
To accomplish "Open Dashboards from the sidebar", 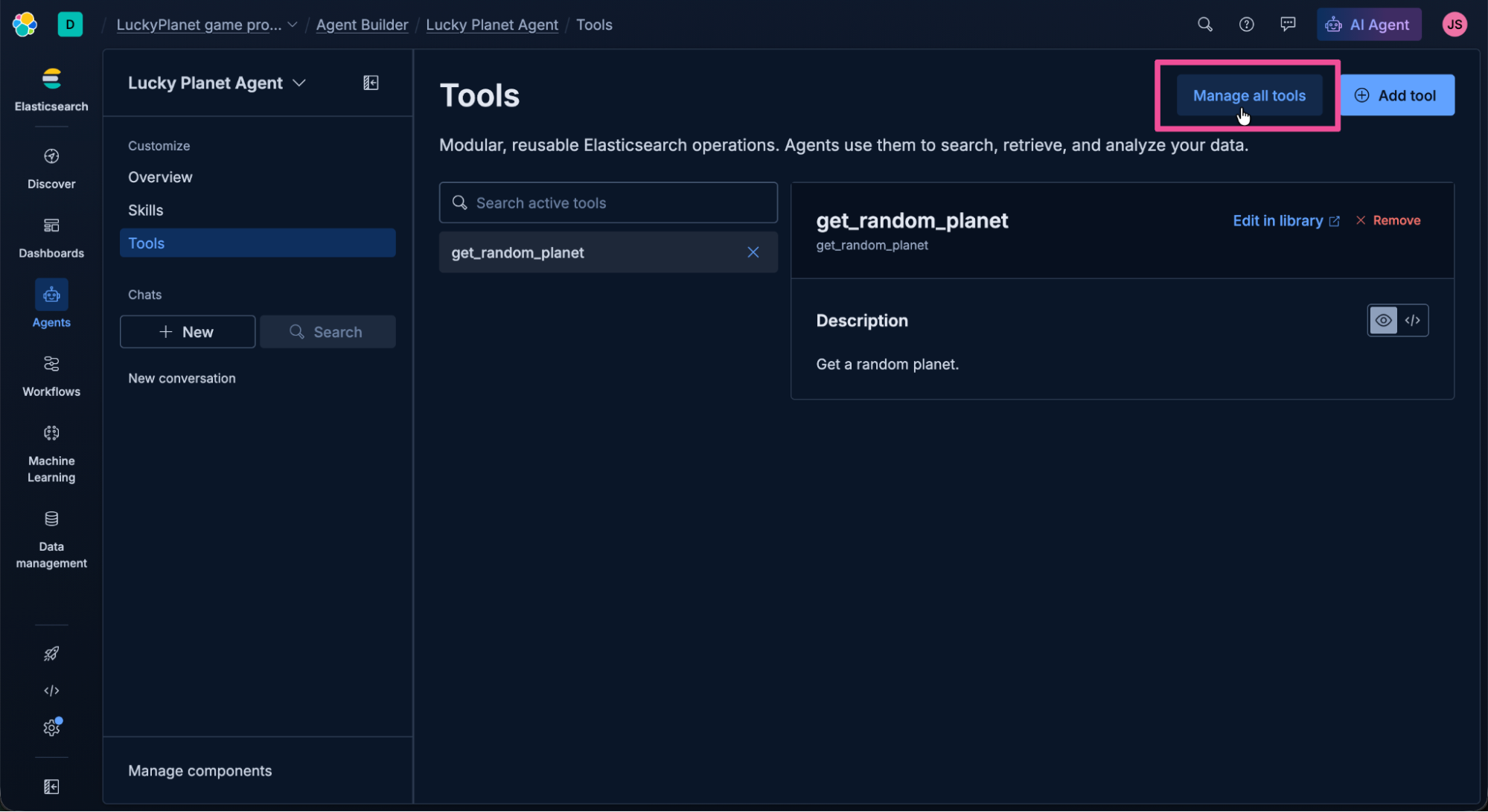I will click(51, 238).
